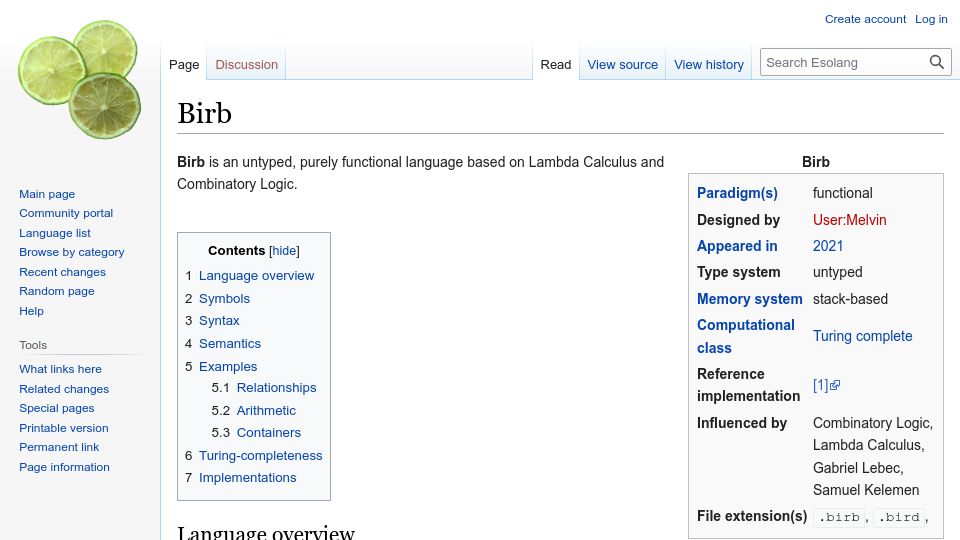Open the 2021 year link
960x540 pixels.
[828, 246]
